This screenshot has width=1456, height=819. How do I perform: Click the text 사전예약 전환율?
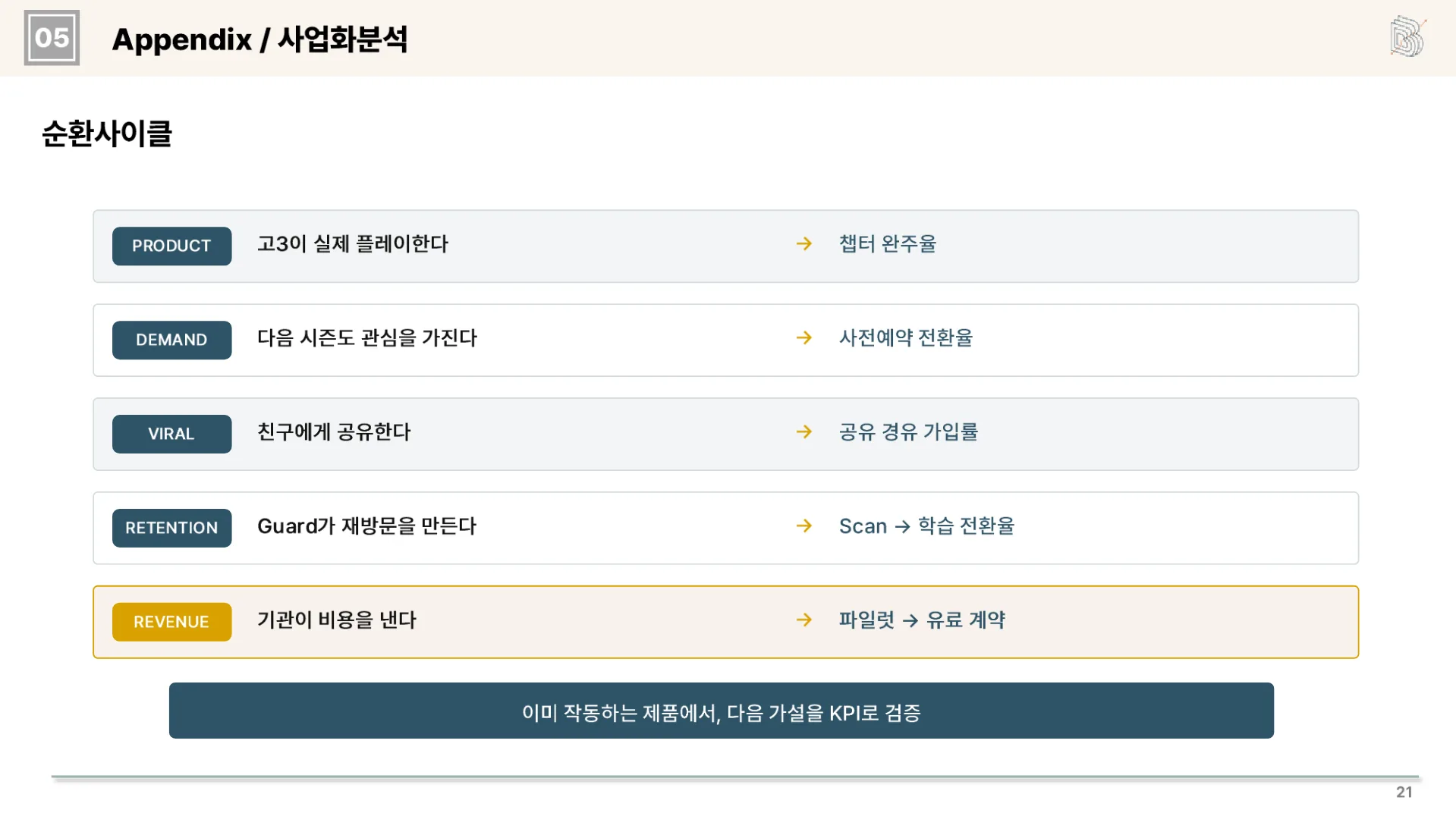click(x=906, y=337)
